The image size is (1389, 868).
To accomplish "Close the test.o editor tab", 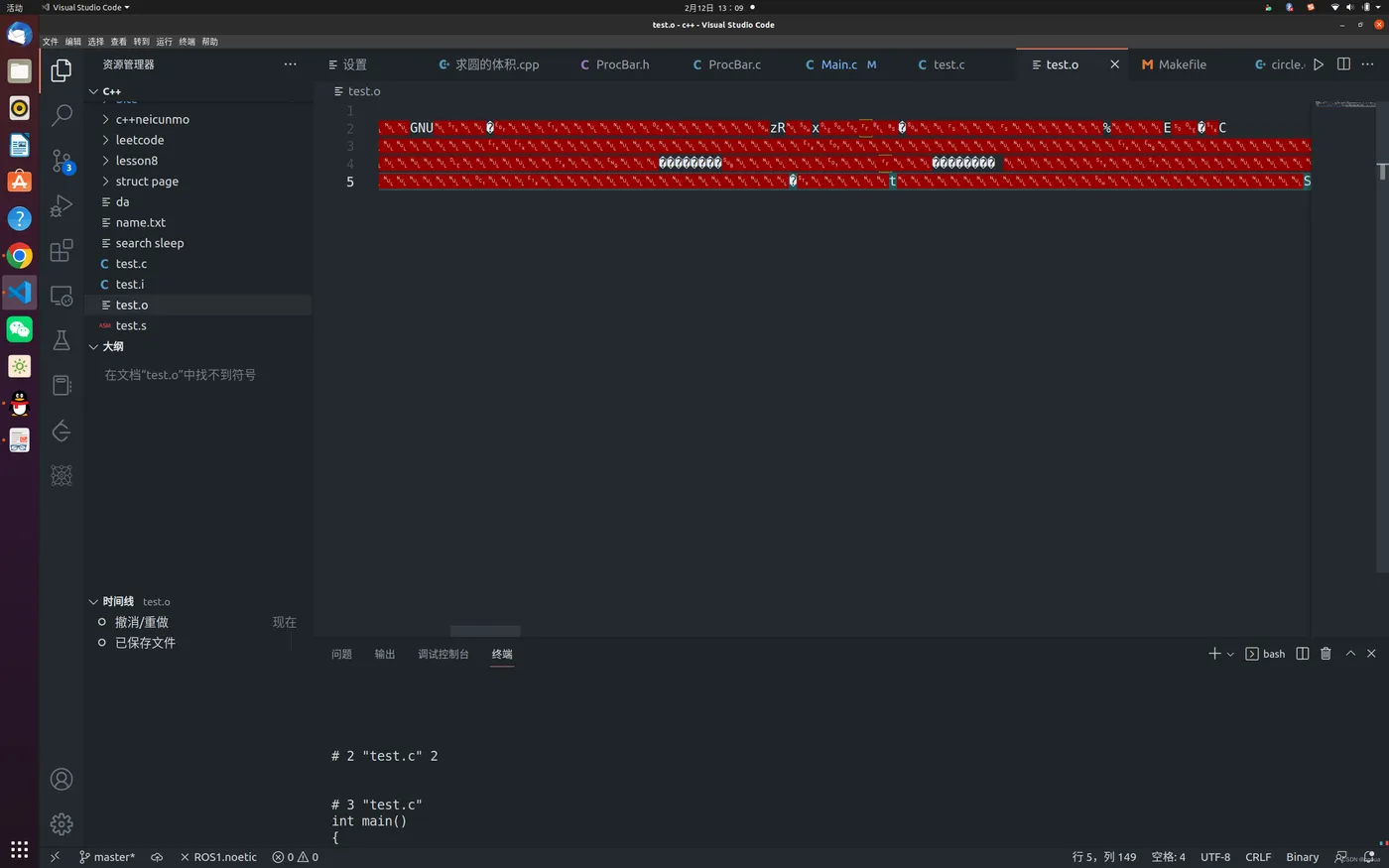I will 1114,64.
